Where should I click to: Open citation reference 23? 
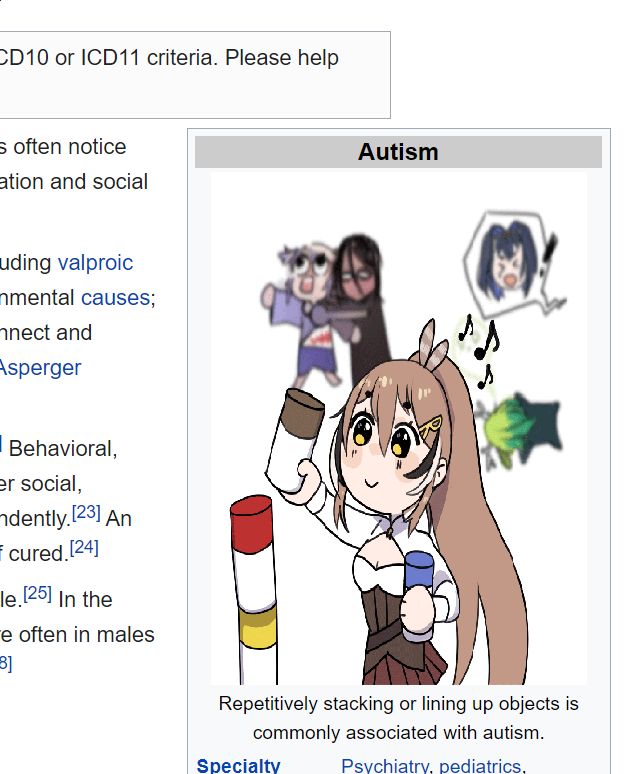[x=86, y=513]
